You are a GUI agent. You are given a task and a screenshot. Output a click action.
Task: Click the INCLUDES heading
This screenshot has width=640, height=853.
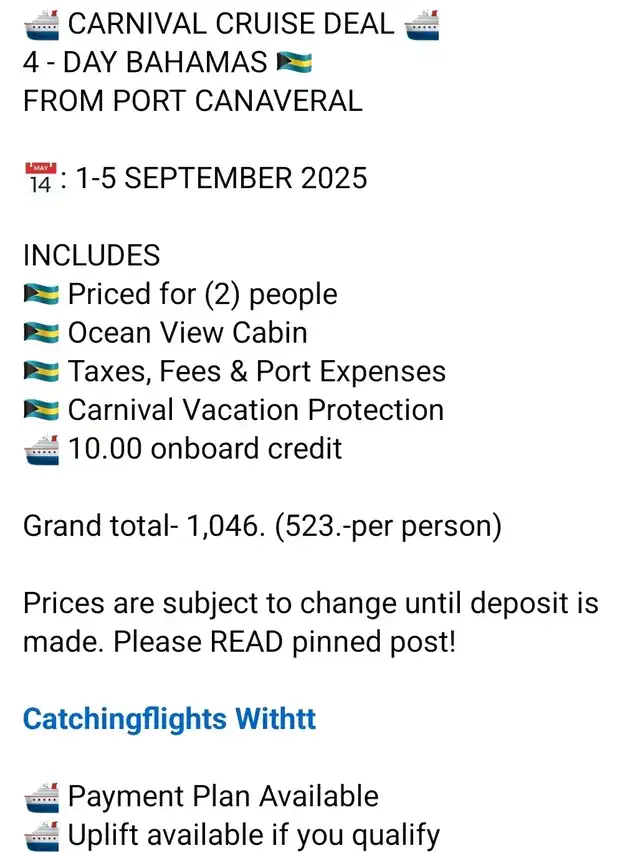91,255
